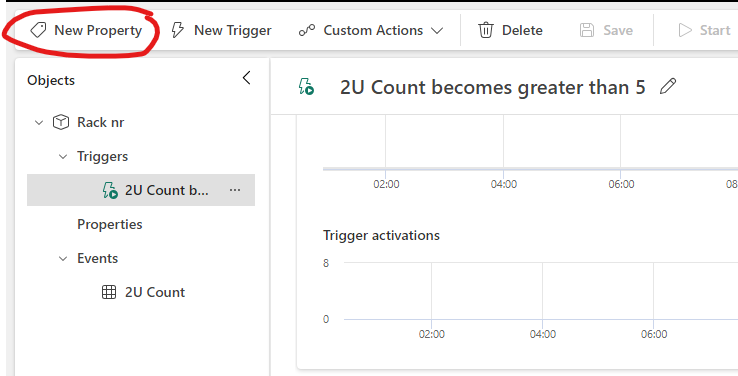738x376 pixels.
Task: Click the Save floppy disk icon
Action: (587, 31)
